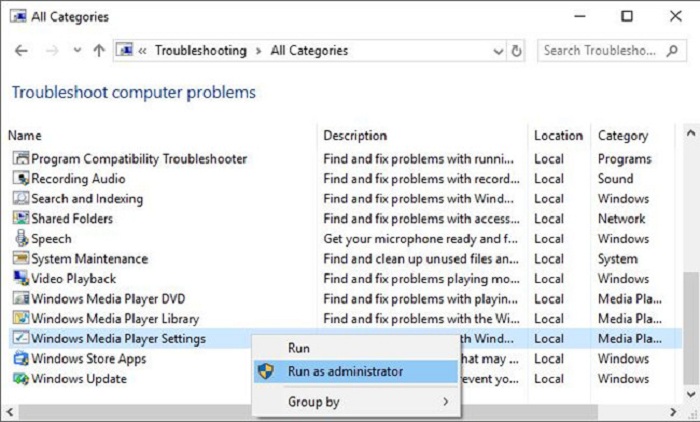Click the Program Compatibility Troubleshooter icon
700x422 pixels.
[x=21, y=158]
